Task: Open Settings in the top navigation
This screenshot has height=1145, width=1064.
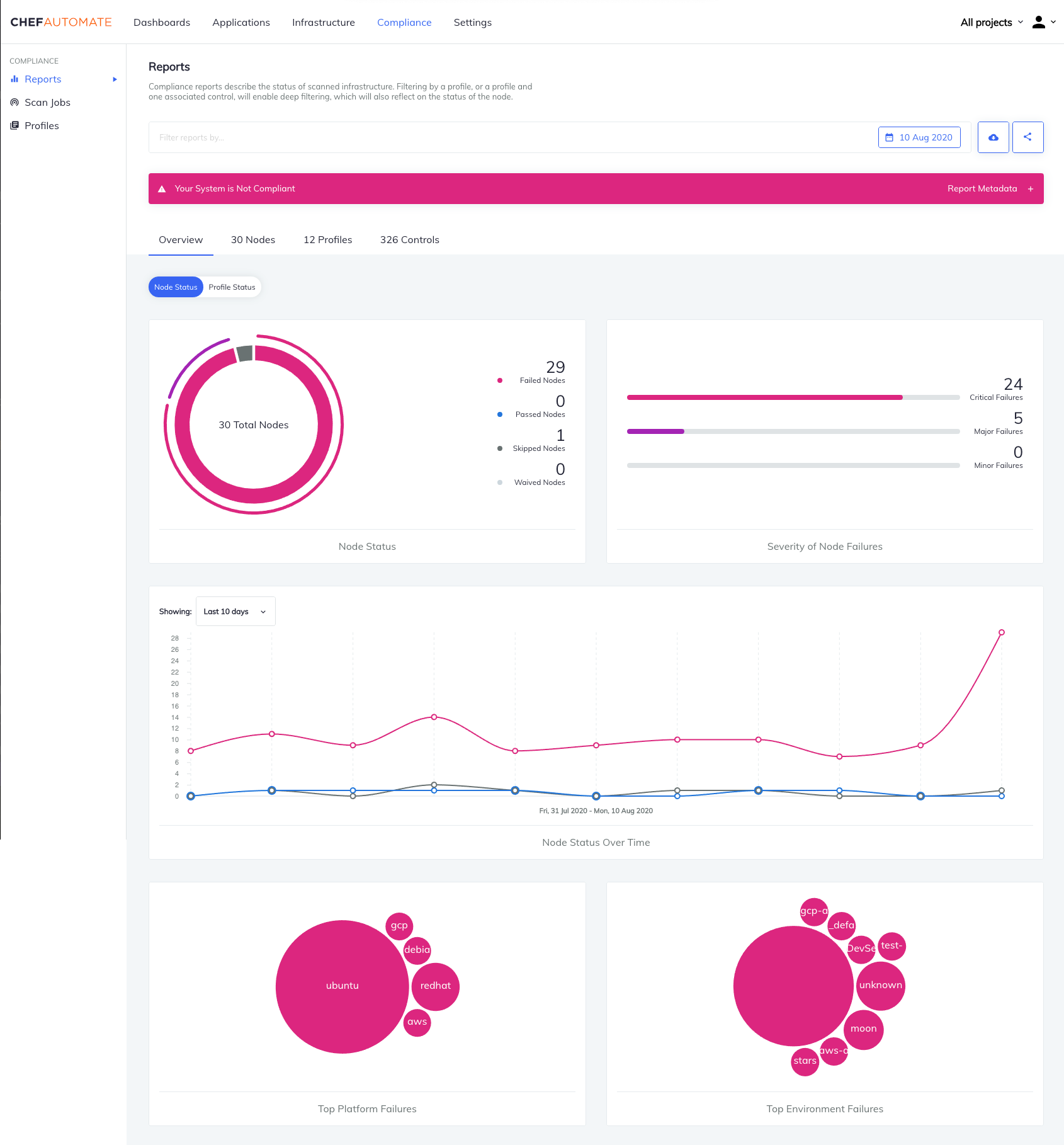Action: (x=472, y=23)
